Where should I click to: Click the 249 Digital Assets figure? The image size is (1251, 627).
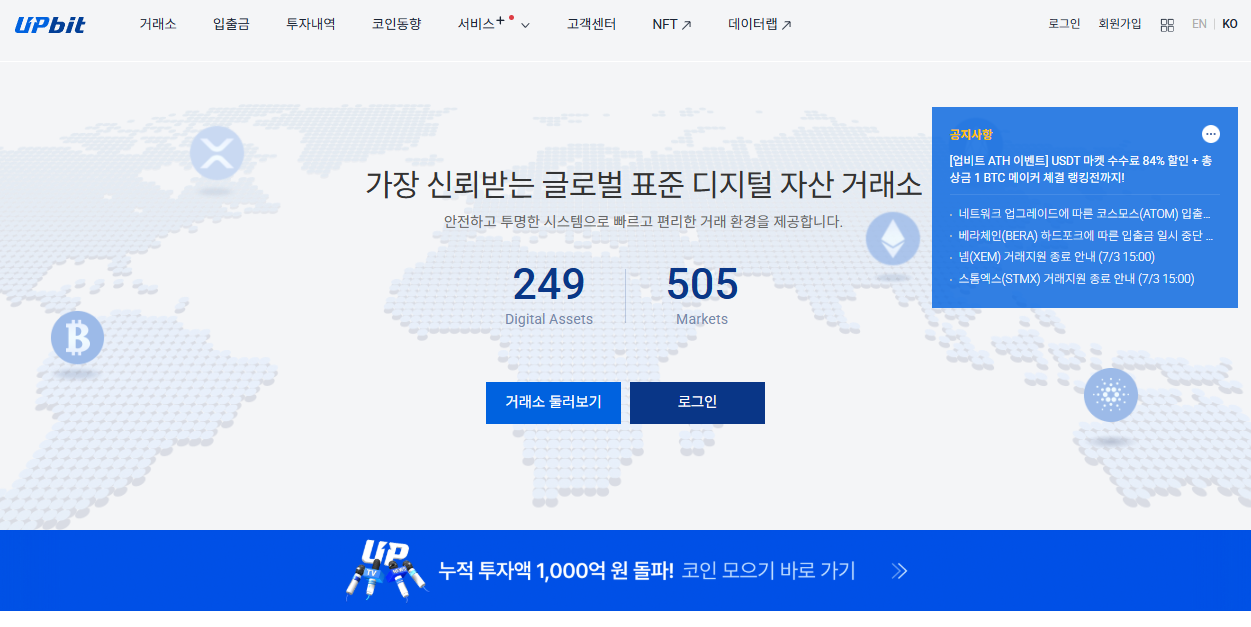click(549, 296)
